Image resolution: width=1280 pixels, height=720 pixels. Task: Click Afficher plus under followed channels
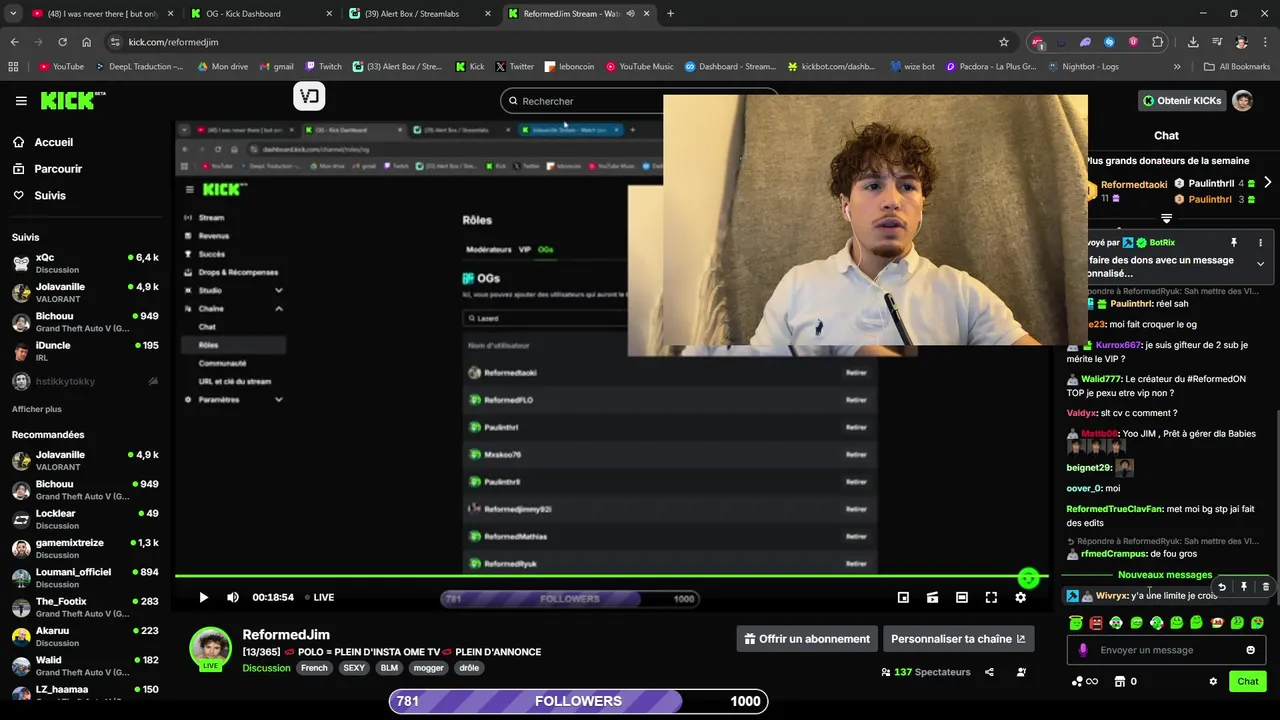pos(37,409)
